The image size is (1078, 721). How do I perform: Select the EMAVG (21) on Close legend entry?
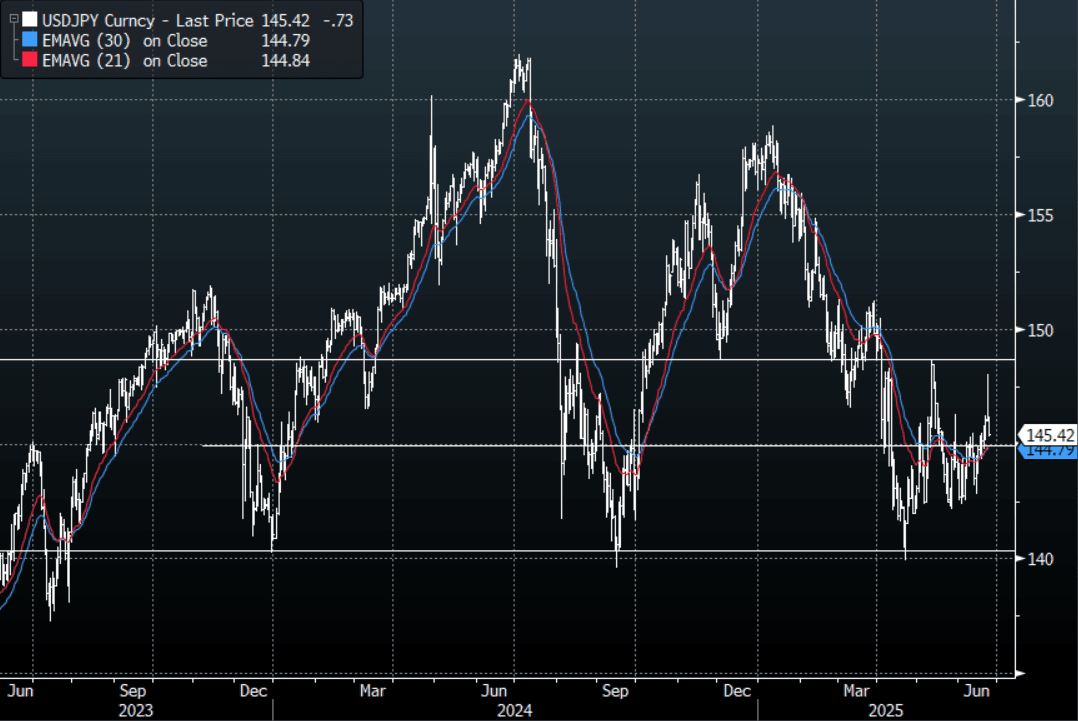(x=126, y=61)
